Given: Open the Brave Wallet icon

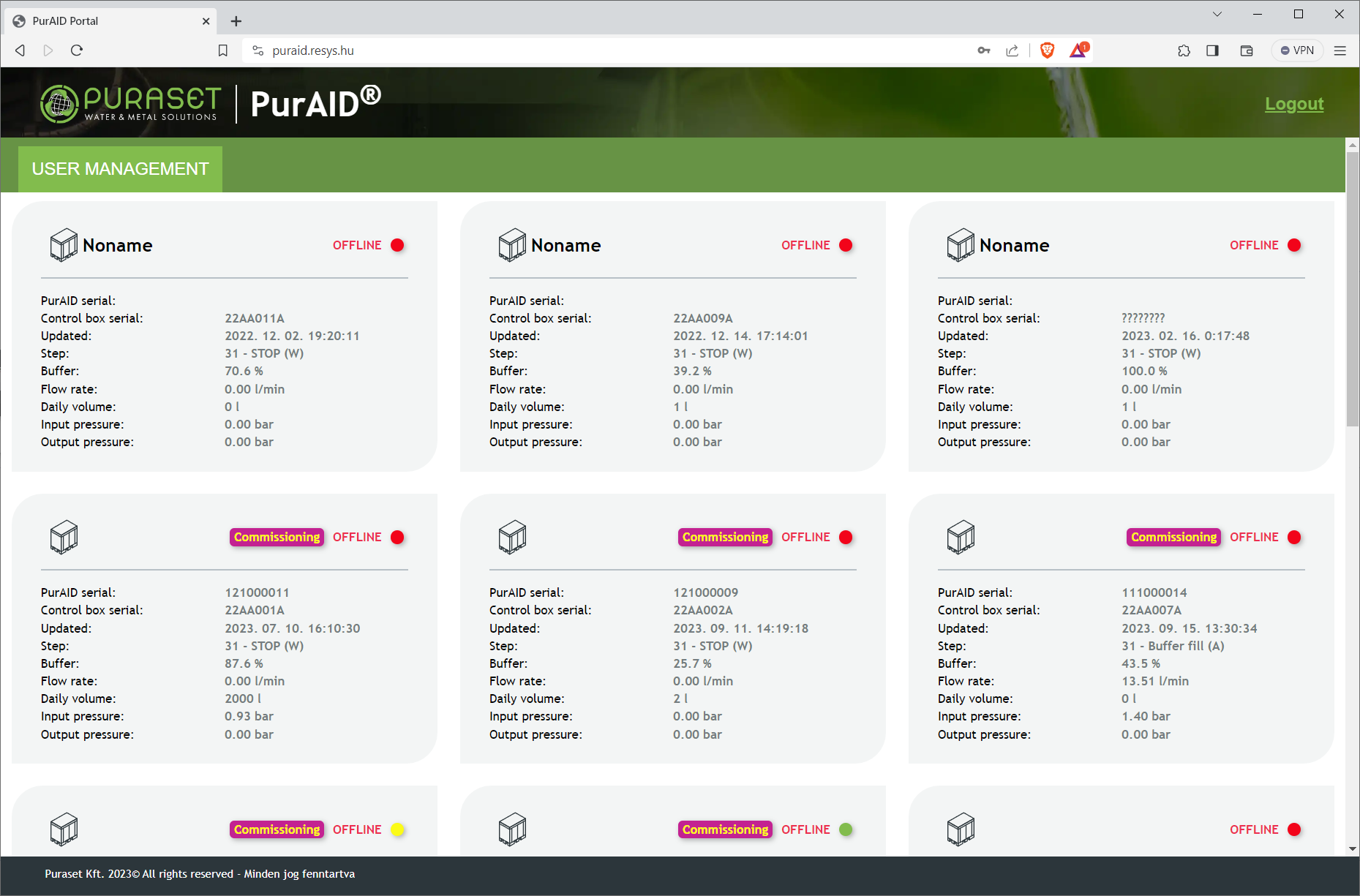Looking at the screenshot, I should tap(1247, 50).
